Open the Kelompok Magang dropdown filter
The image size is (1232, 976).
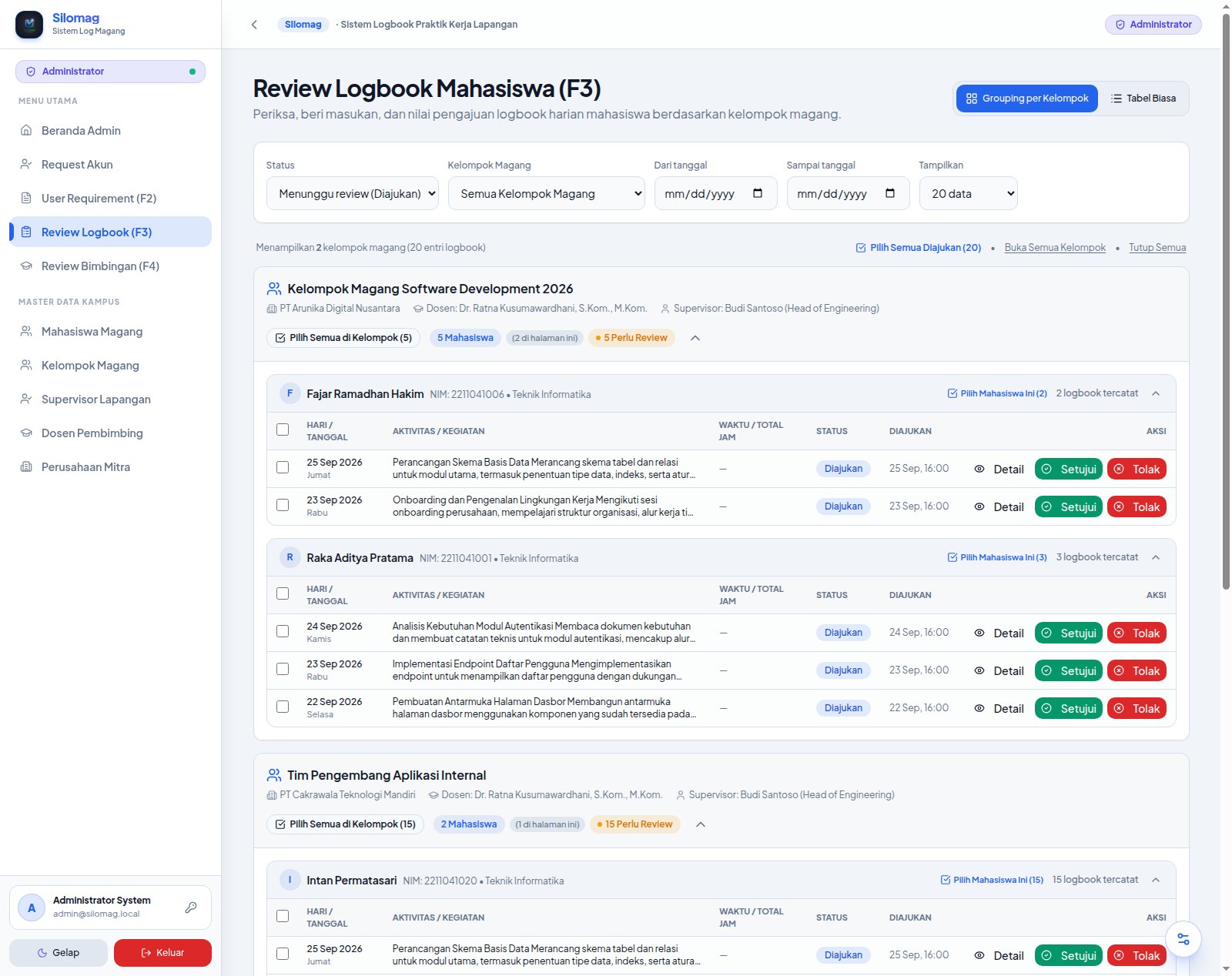[547, 193]
